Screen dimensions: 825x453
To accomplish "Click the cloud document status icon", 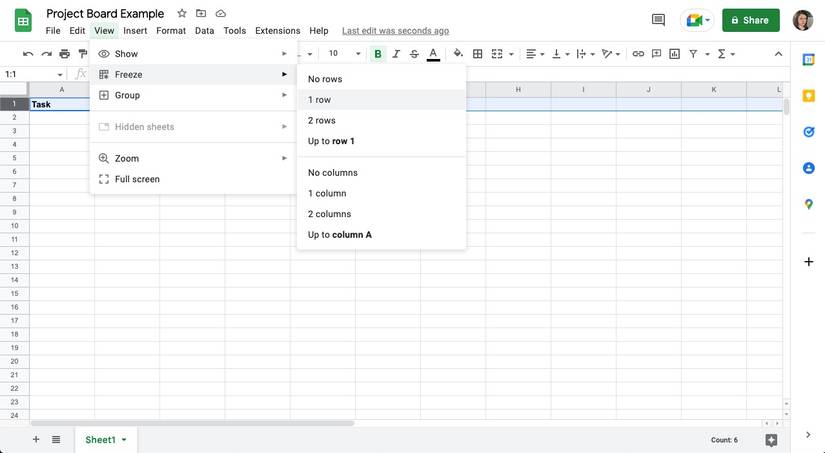I will click(x=220, y=13).
